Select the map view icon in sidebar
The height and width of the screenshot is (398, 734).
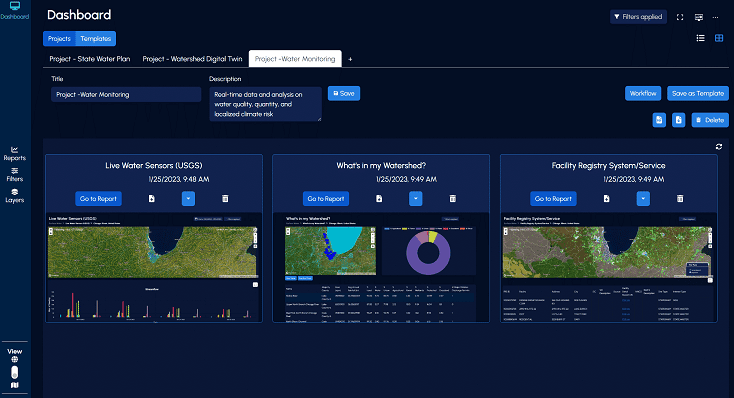click(15, 385)
